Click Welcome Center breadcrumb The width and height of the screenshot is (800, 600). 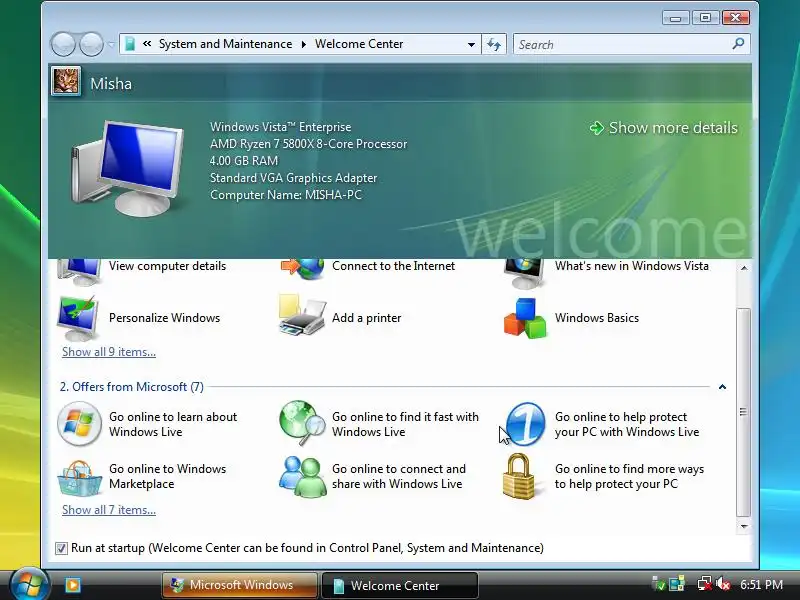tap(359, 44)
